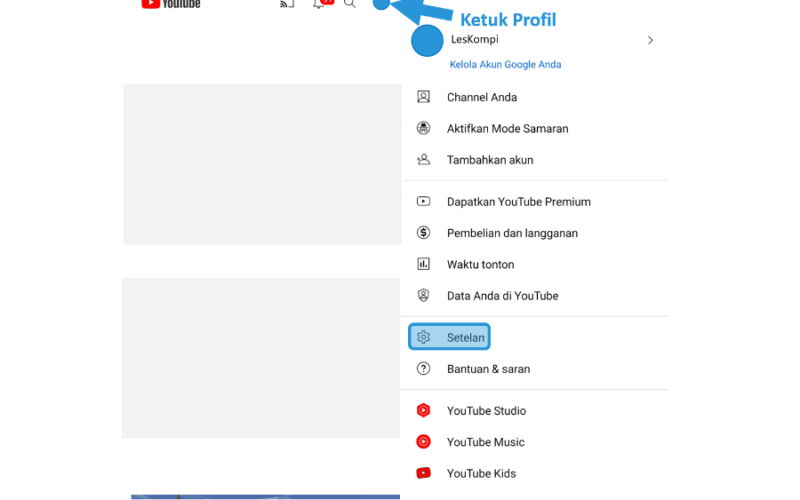Screen dimensions: 800x500
Task: Click the YouTube Music circle icon
Action: (423, 441)
